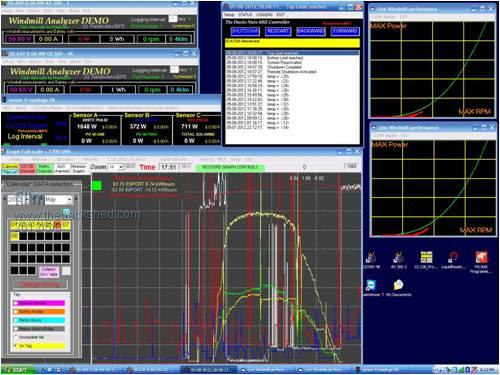
Task: Click calendar day 07 in first row
Action: [66, 225]
